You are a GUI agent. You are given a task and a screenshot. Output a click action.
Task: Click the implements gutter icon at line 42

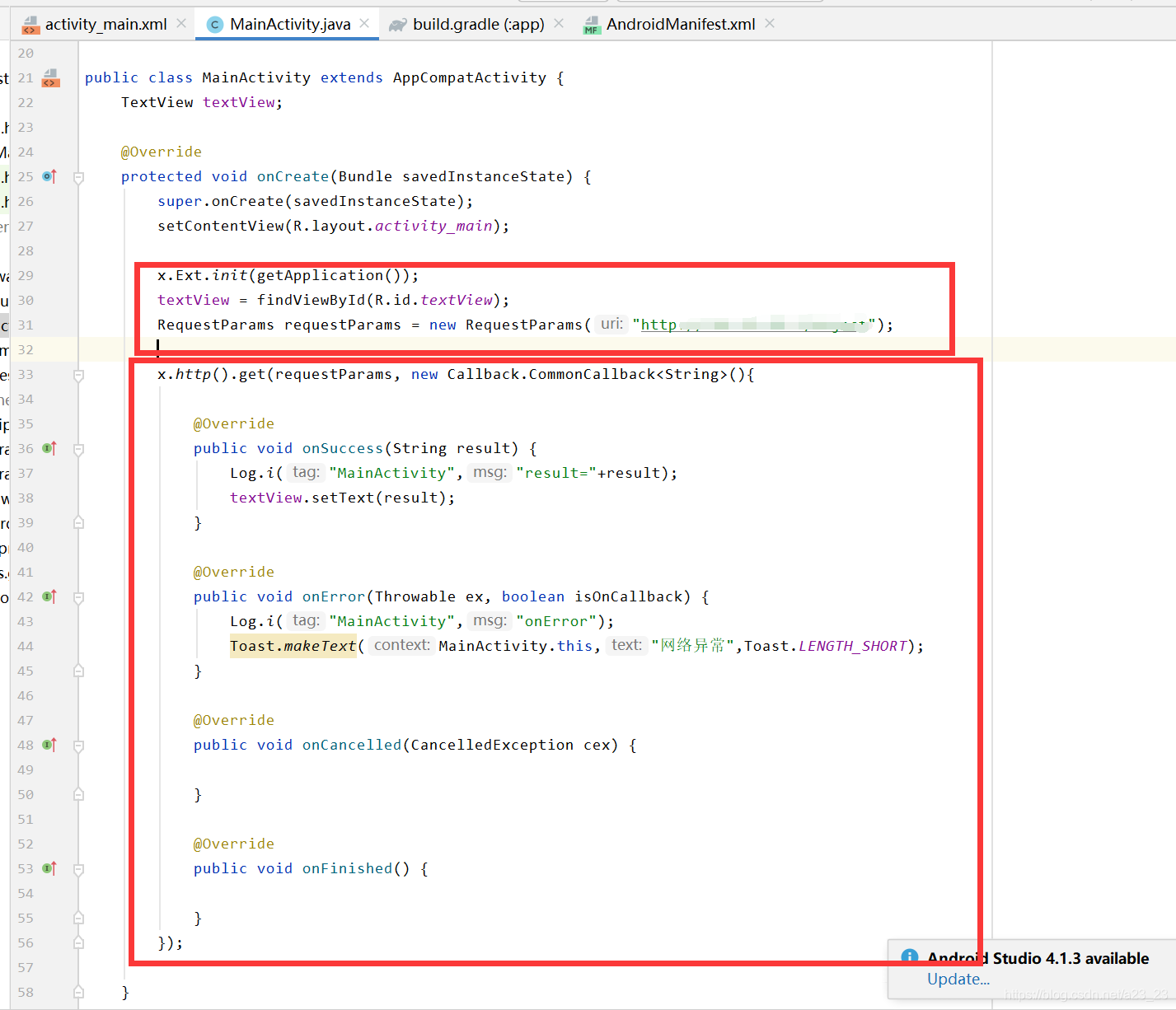49,596
